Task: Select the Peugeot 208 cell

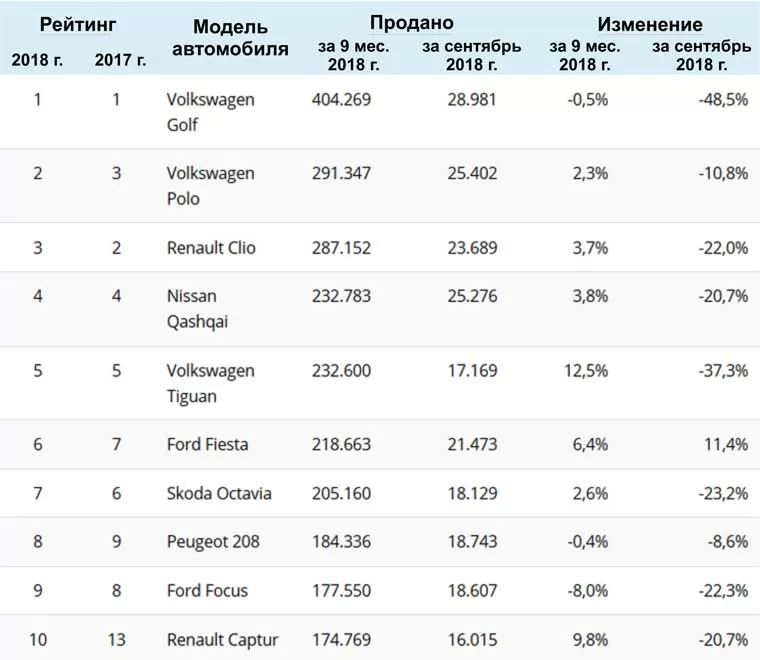Action: point(213,541)
